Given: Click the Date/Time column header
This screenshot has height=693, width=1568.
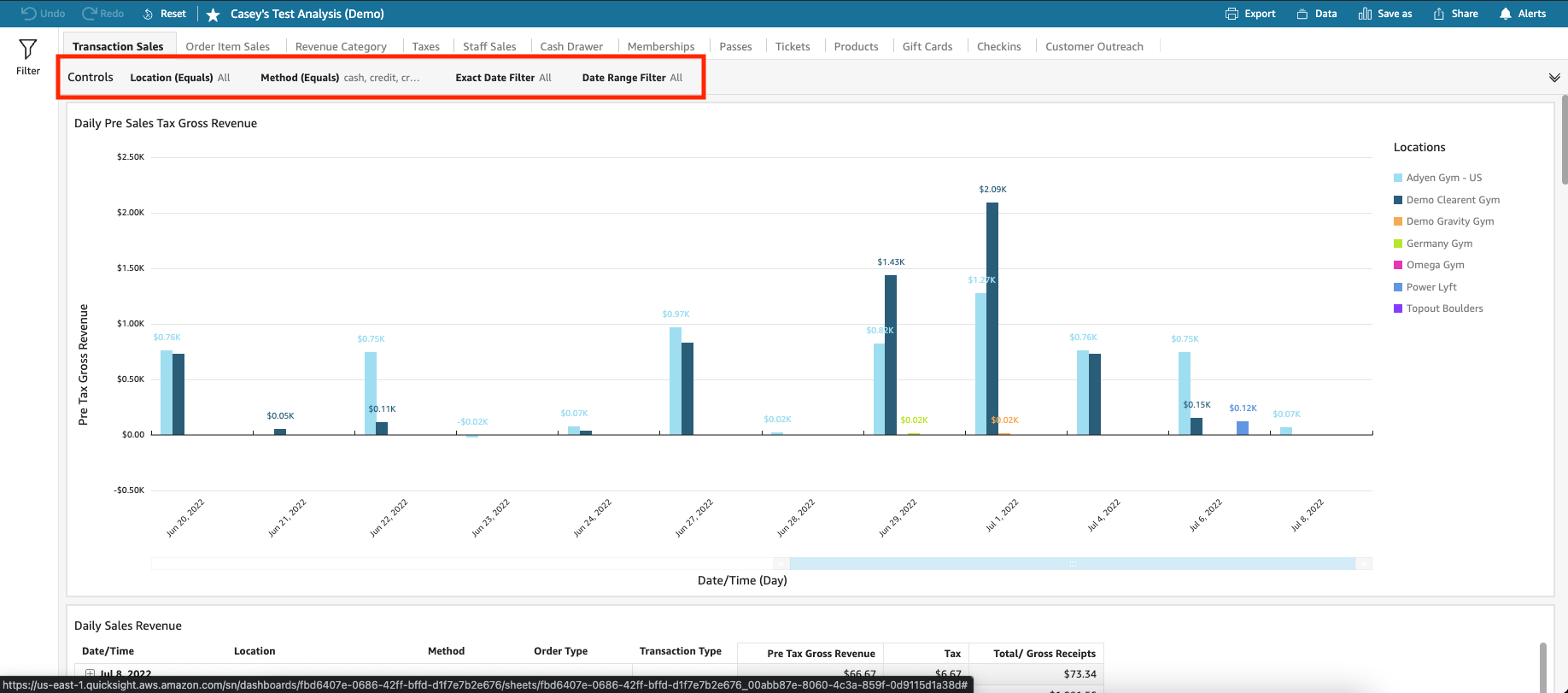Looking at the screenshot, I should coord(108,651).
